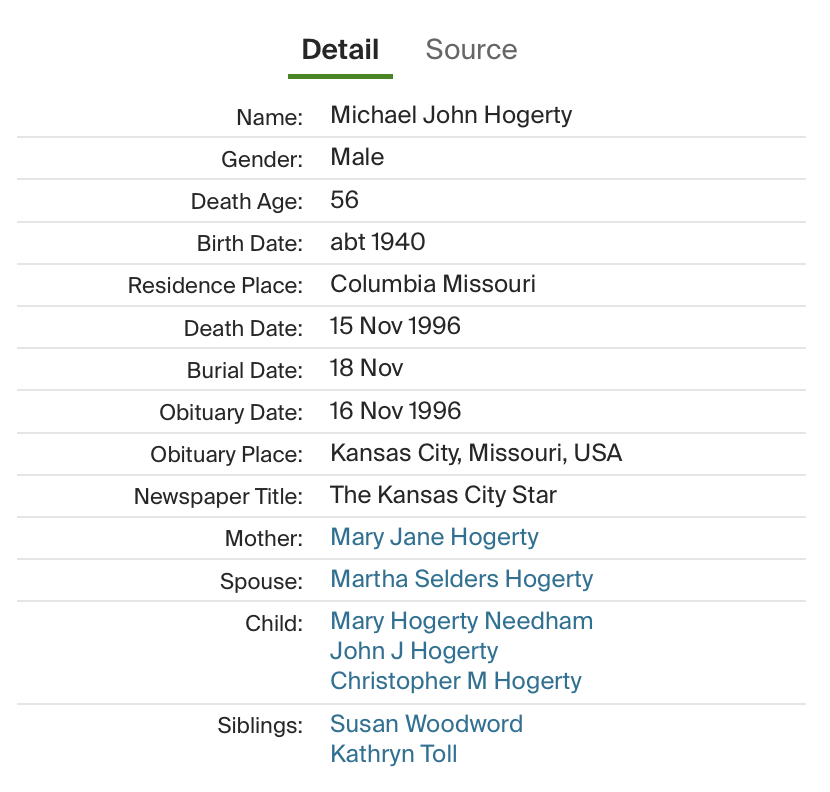Click the Death Age value 56
Screen dimensions: 830x792
(344, 200)
